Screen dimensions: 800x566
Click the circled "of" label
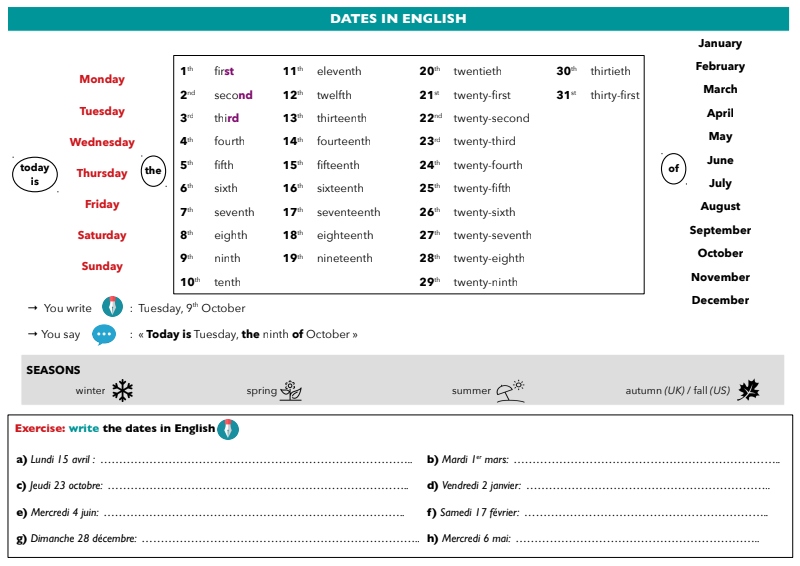674,168
